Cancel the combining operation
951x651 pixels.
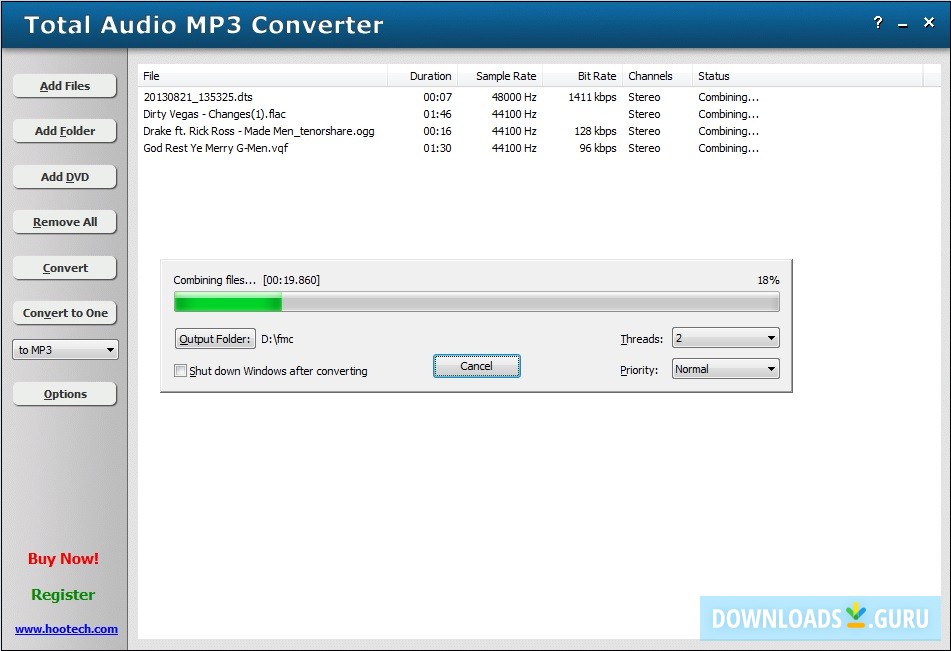[477, 366]
